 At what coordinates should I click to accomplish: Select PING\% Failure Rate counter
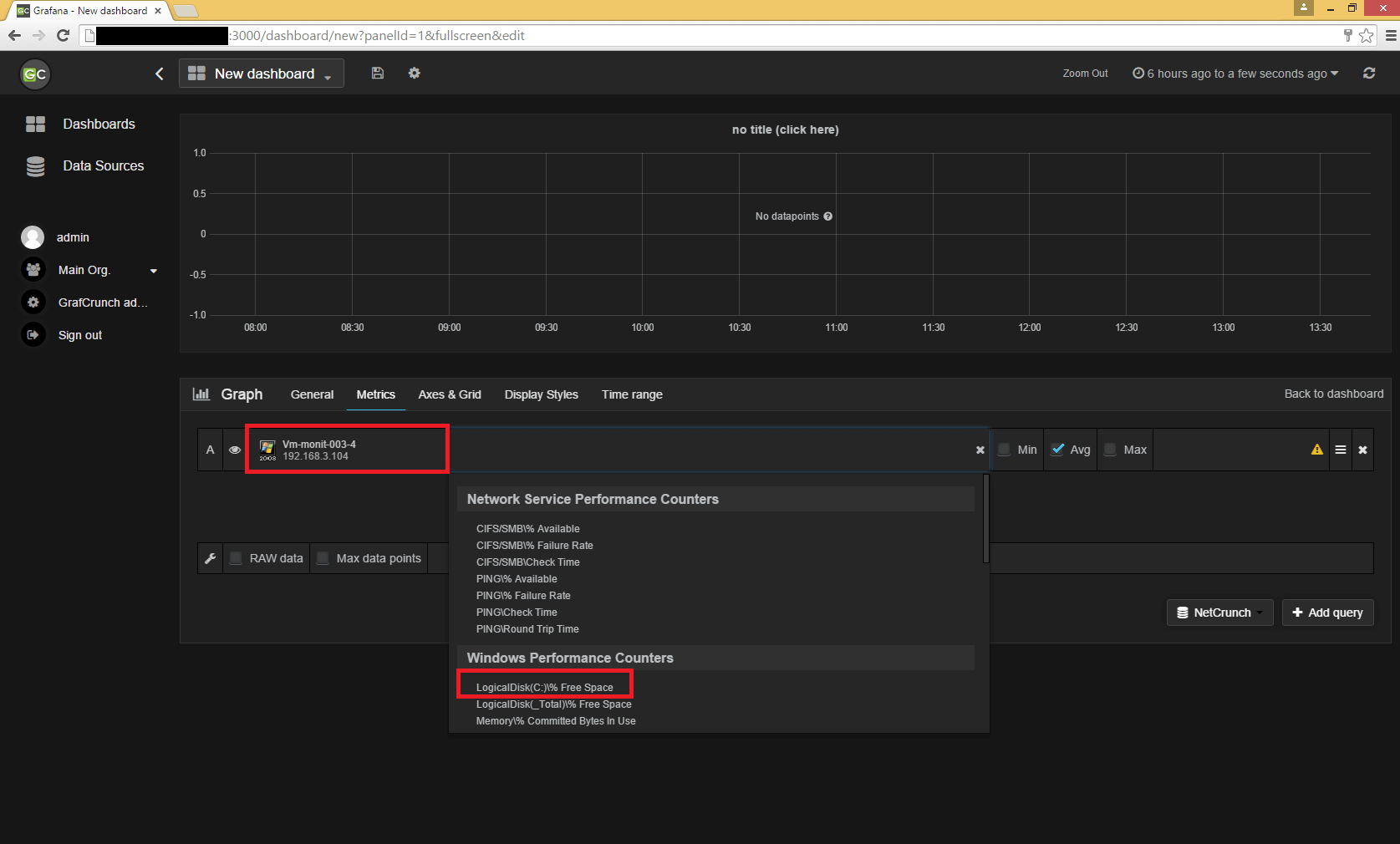tap(523, 596)
